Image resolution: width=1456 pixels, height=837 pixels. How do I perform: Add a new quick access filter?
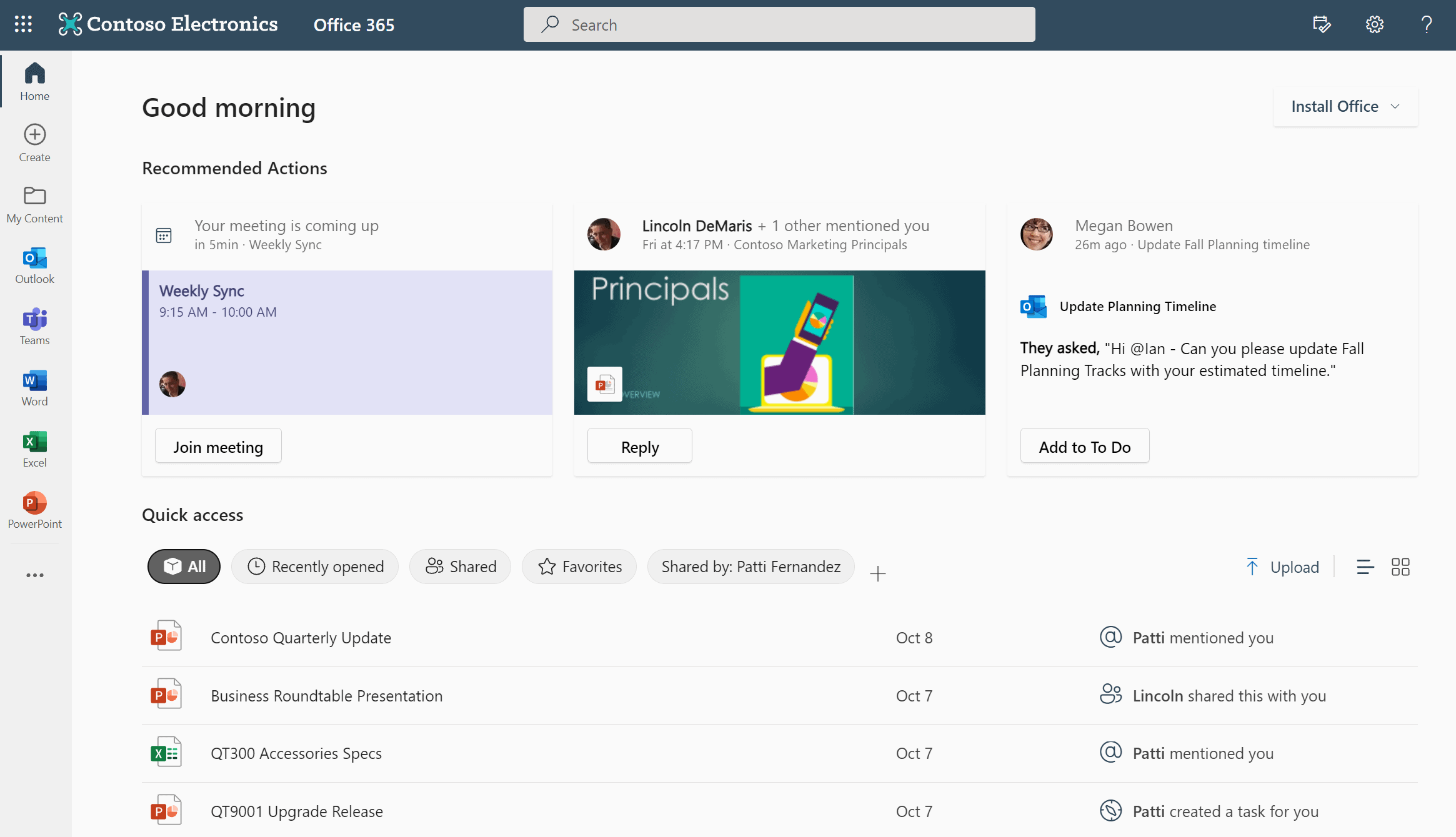pos(878,573)
